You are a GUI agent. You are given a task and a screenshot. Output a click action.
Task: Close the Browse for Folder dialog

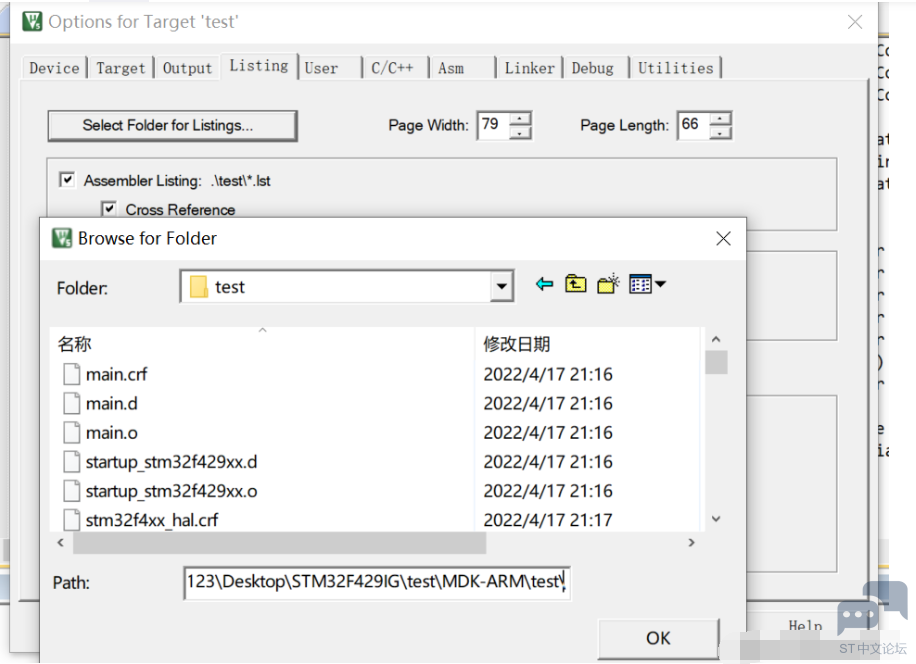pyautogui.click(x=723, y=238)
